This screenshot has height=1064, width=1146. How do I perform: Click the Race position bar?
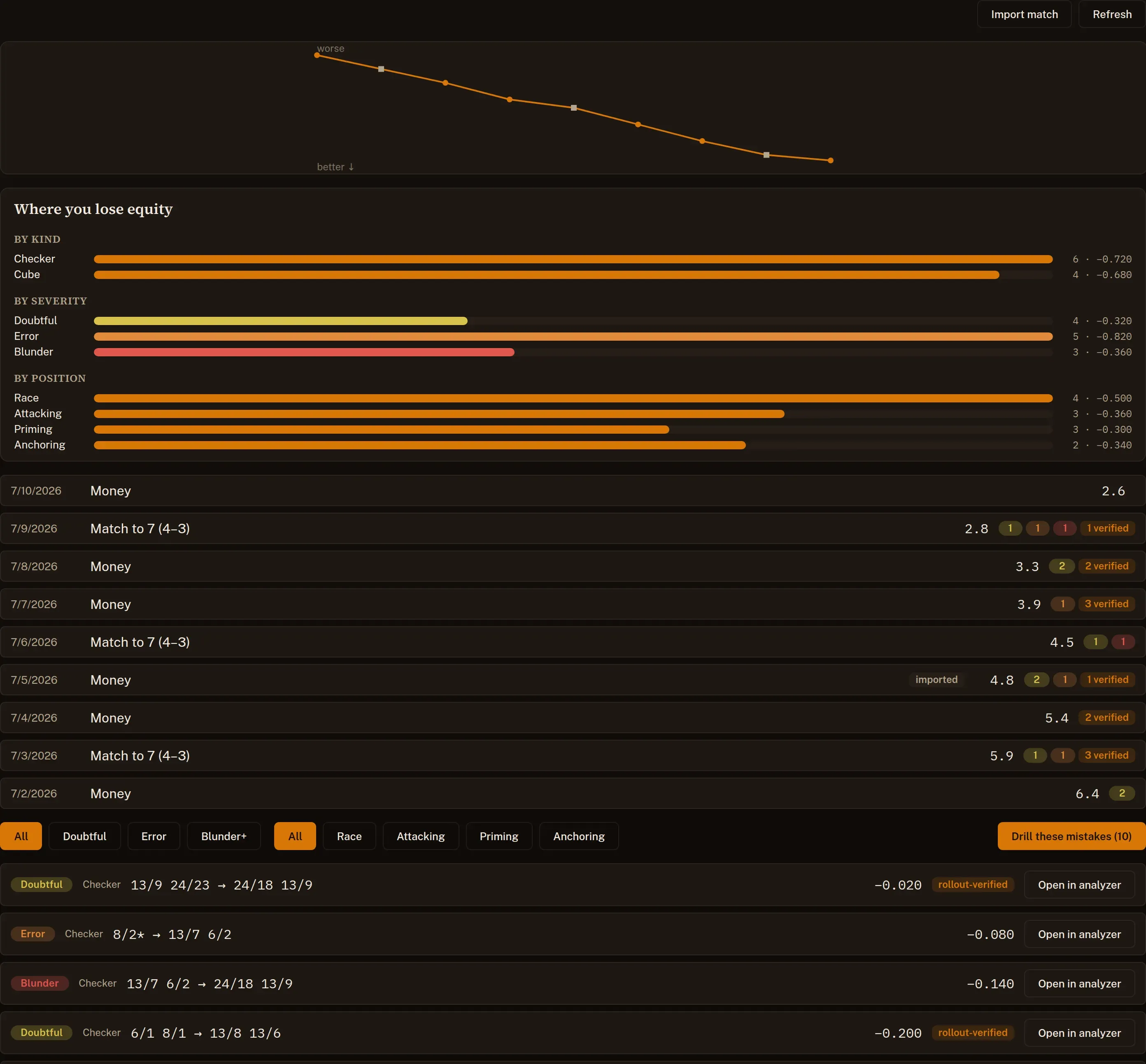coord(573,398)
